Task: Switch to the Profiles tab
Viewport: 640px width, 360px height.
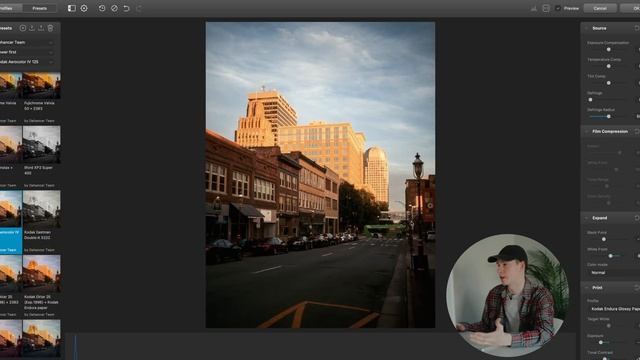Action: tap(11, 8)
